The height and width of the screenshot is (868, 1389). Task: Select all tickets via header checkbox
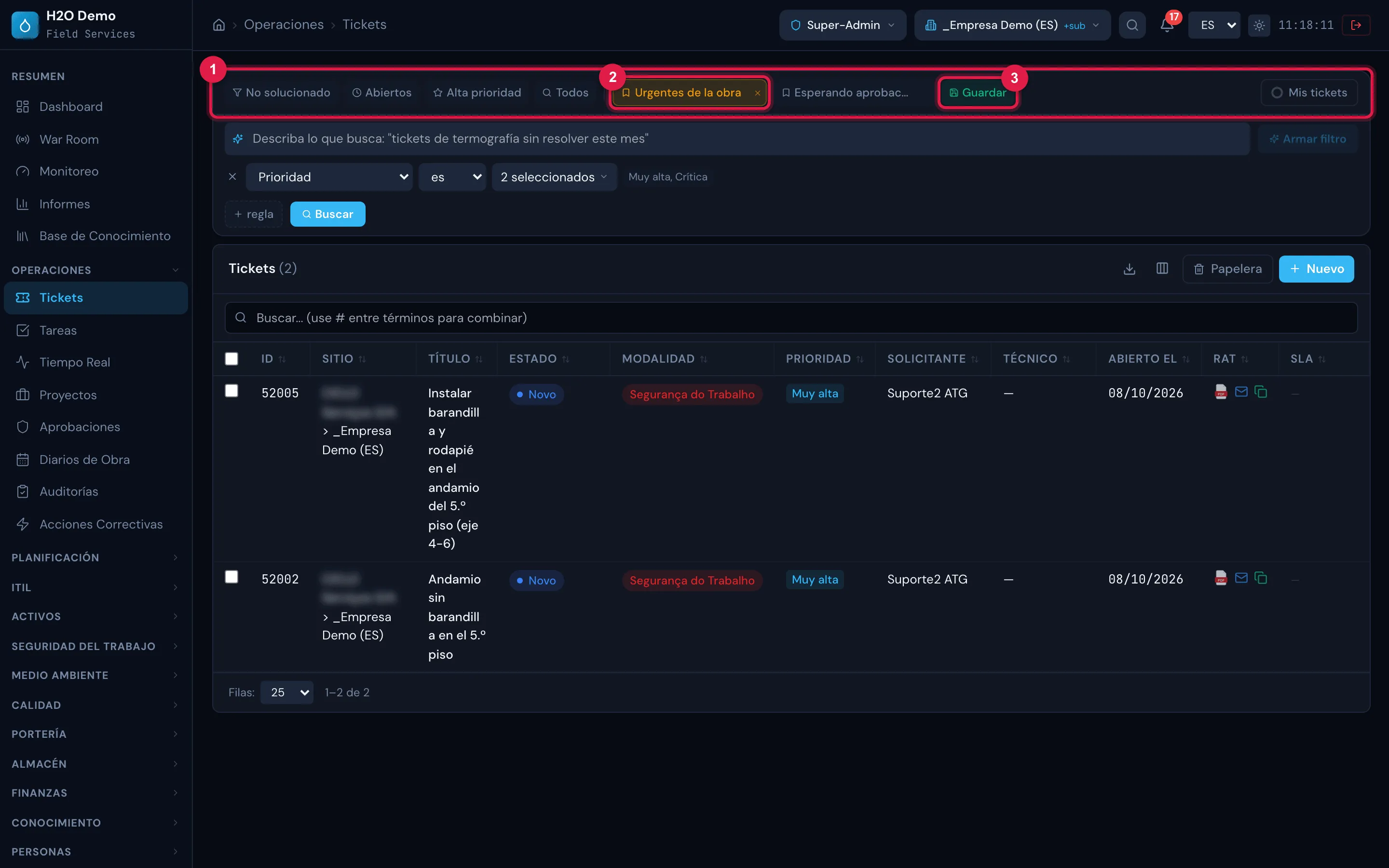[x=231, y=359]
